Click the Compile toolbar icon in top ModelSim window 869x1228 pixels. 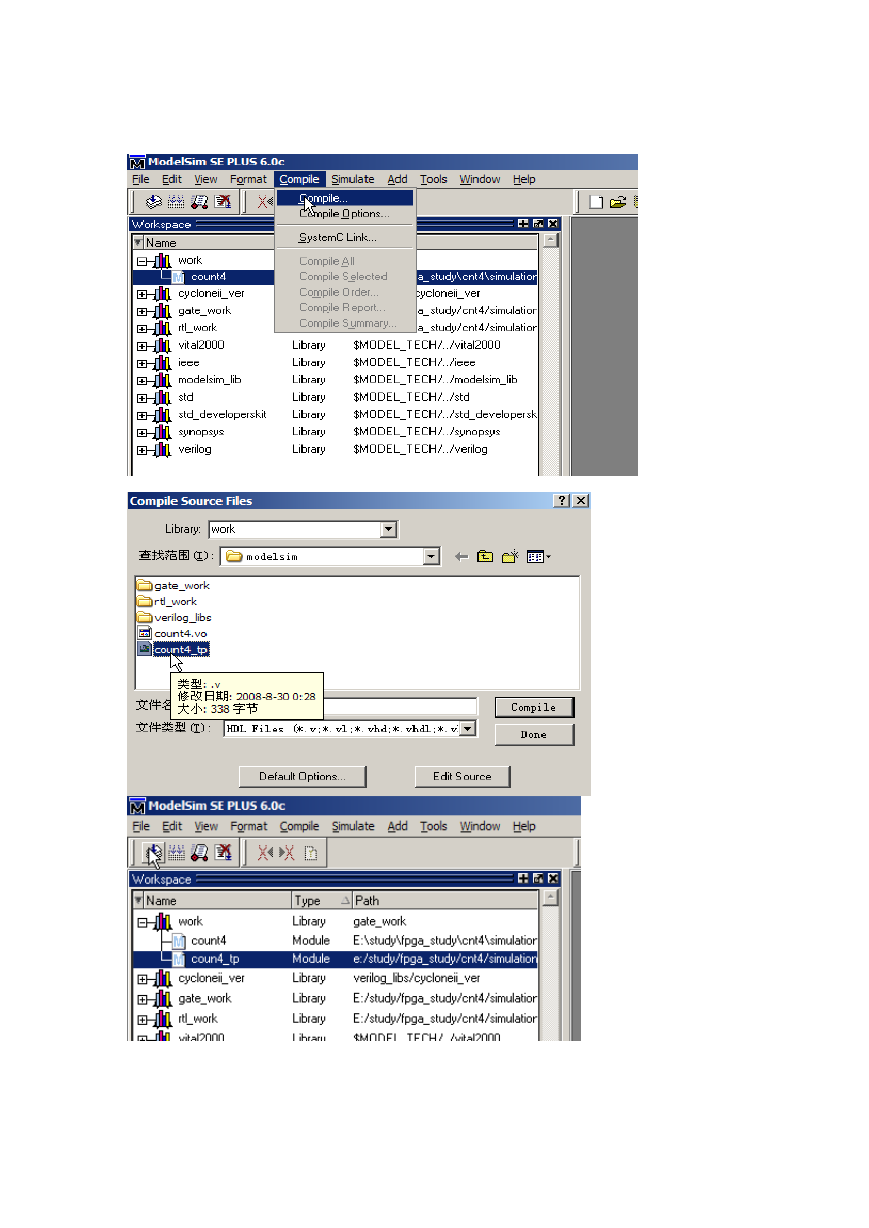click(x=154, y=202)
